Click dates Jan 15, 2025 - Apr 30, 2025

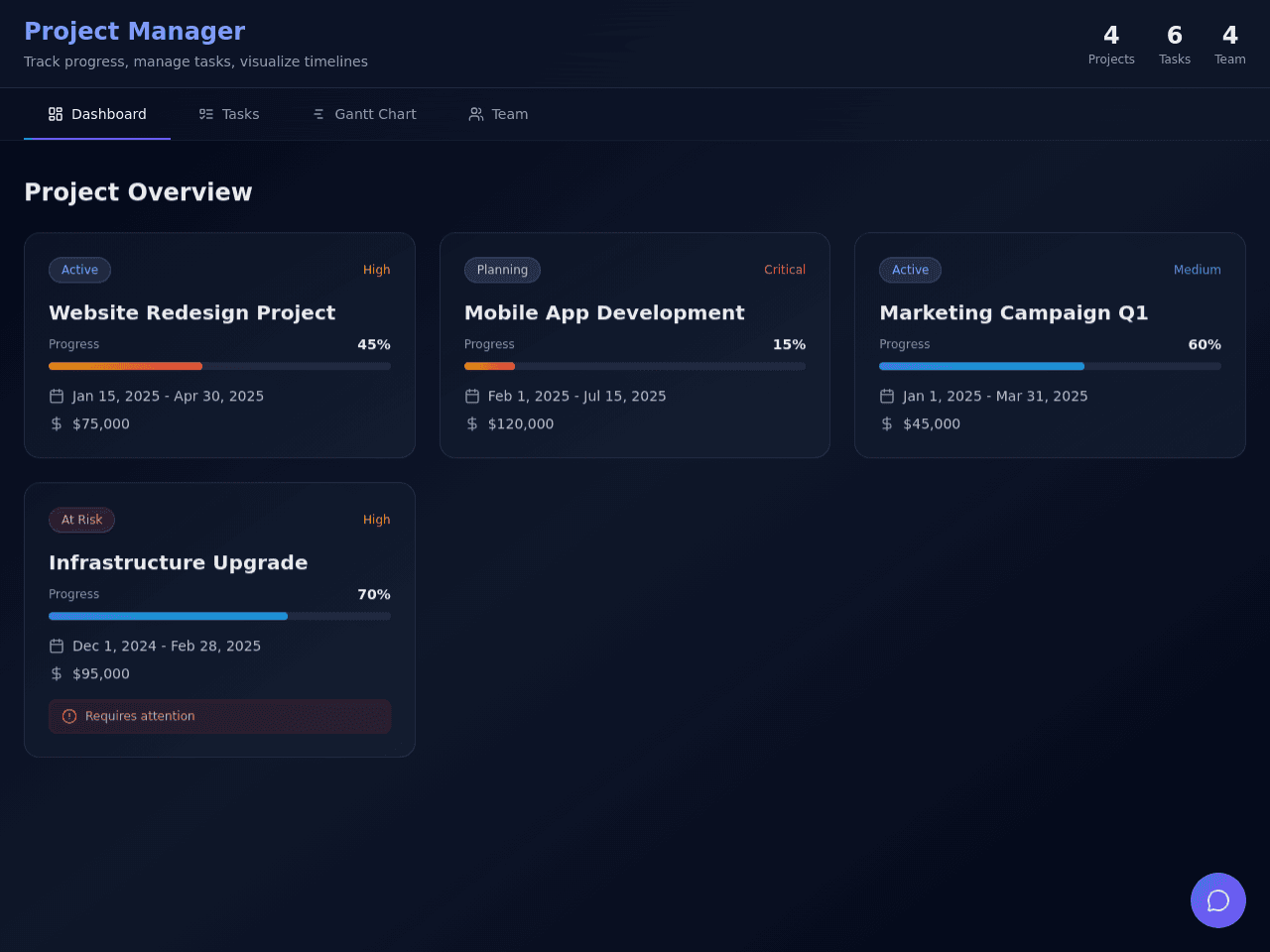tap(169, 396)
